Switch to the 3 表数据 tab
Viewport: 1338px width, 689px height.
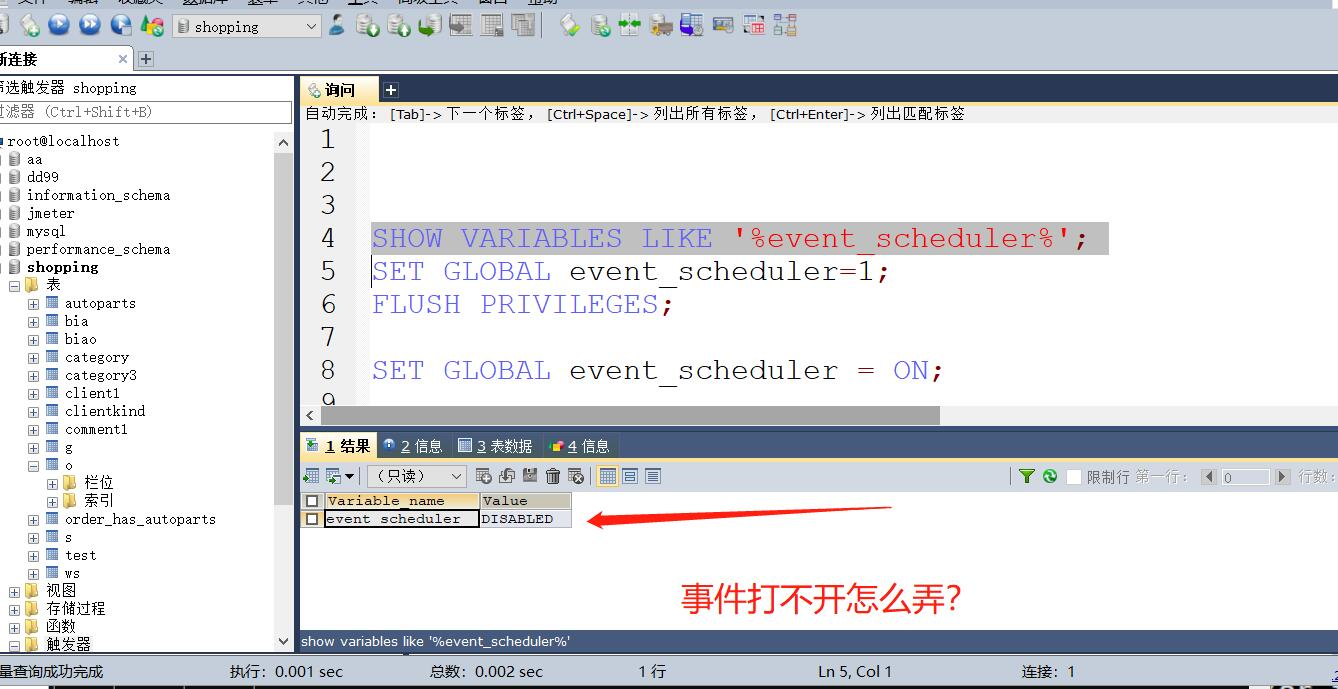(x=495, y=446)
